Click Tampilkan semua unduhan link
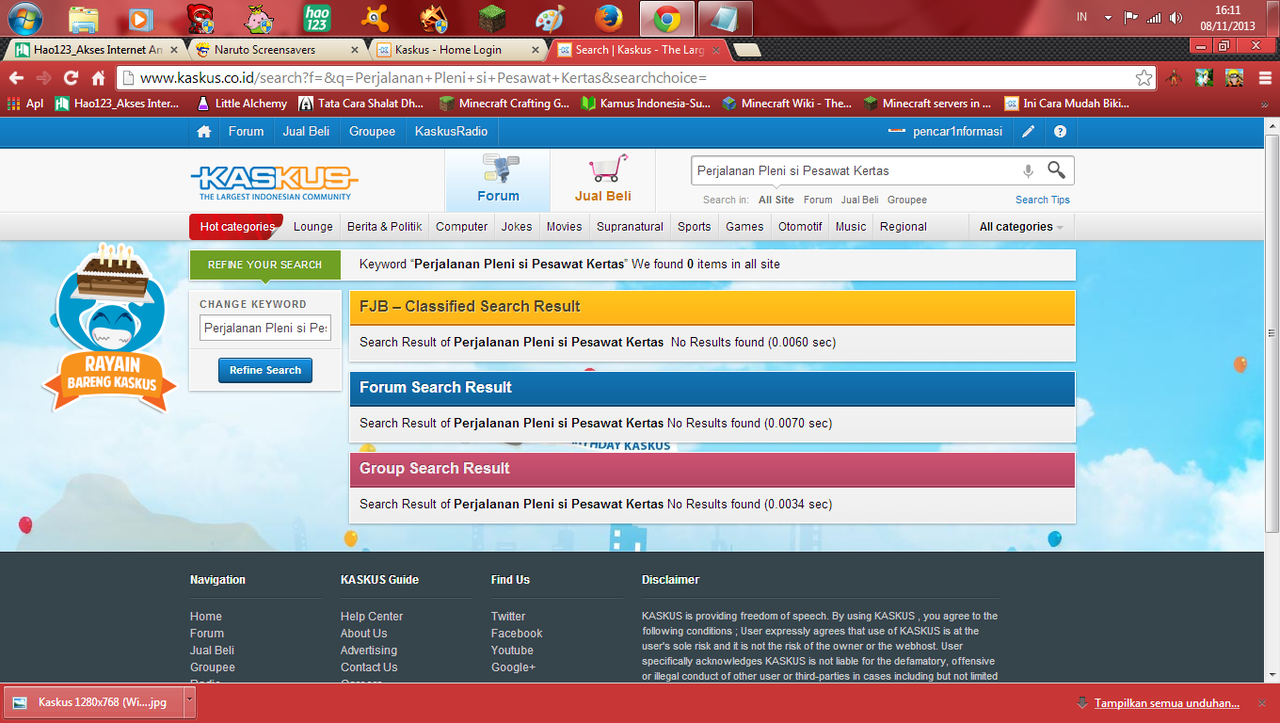 1166,703
